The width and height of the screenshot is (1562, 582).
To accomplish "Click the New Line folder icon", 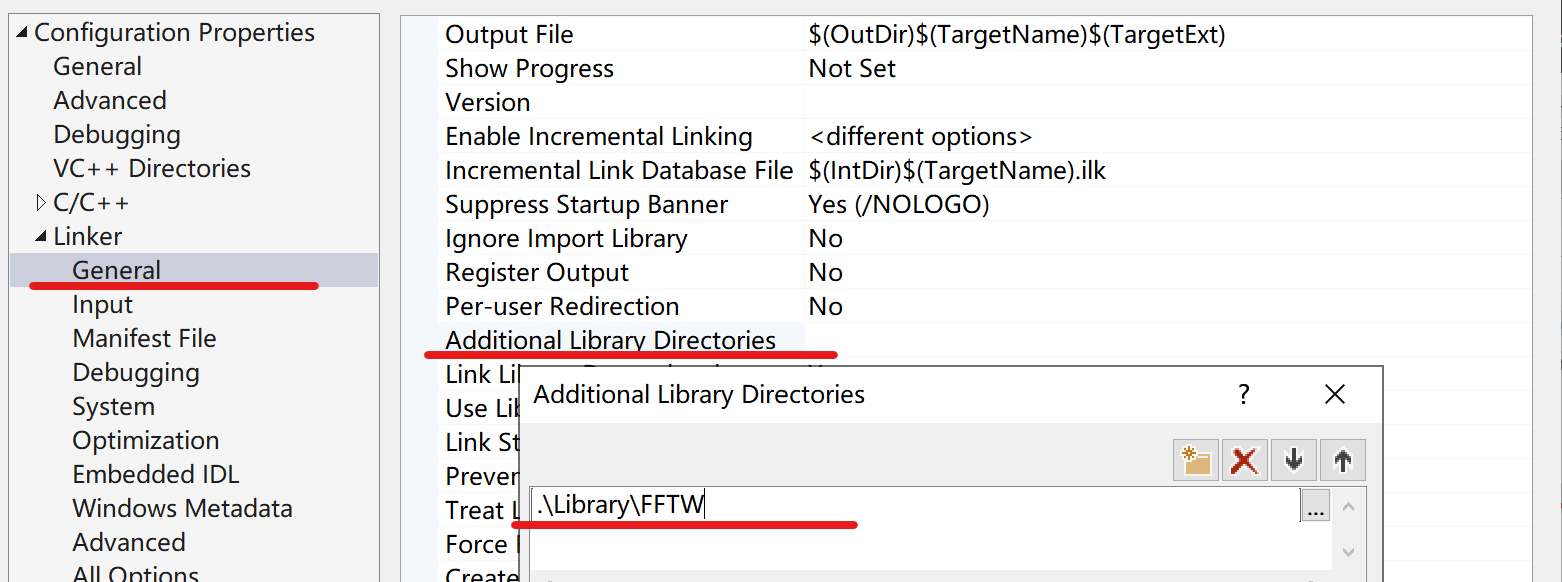I will pos(1196,460).
